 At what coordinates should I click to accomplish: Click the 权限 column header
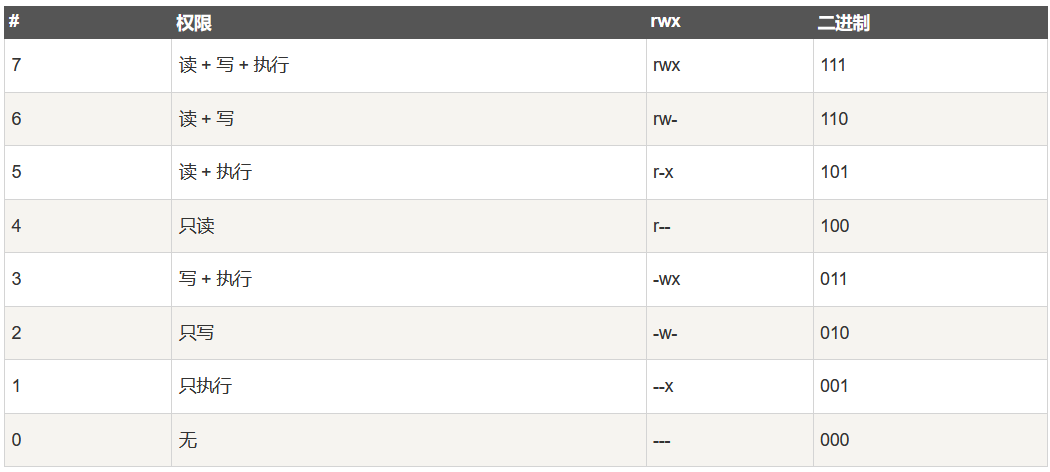pos(194,23)
